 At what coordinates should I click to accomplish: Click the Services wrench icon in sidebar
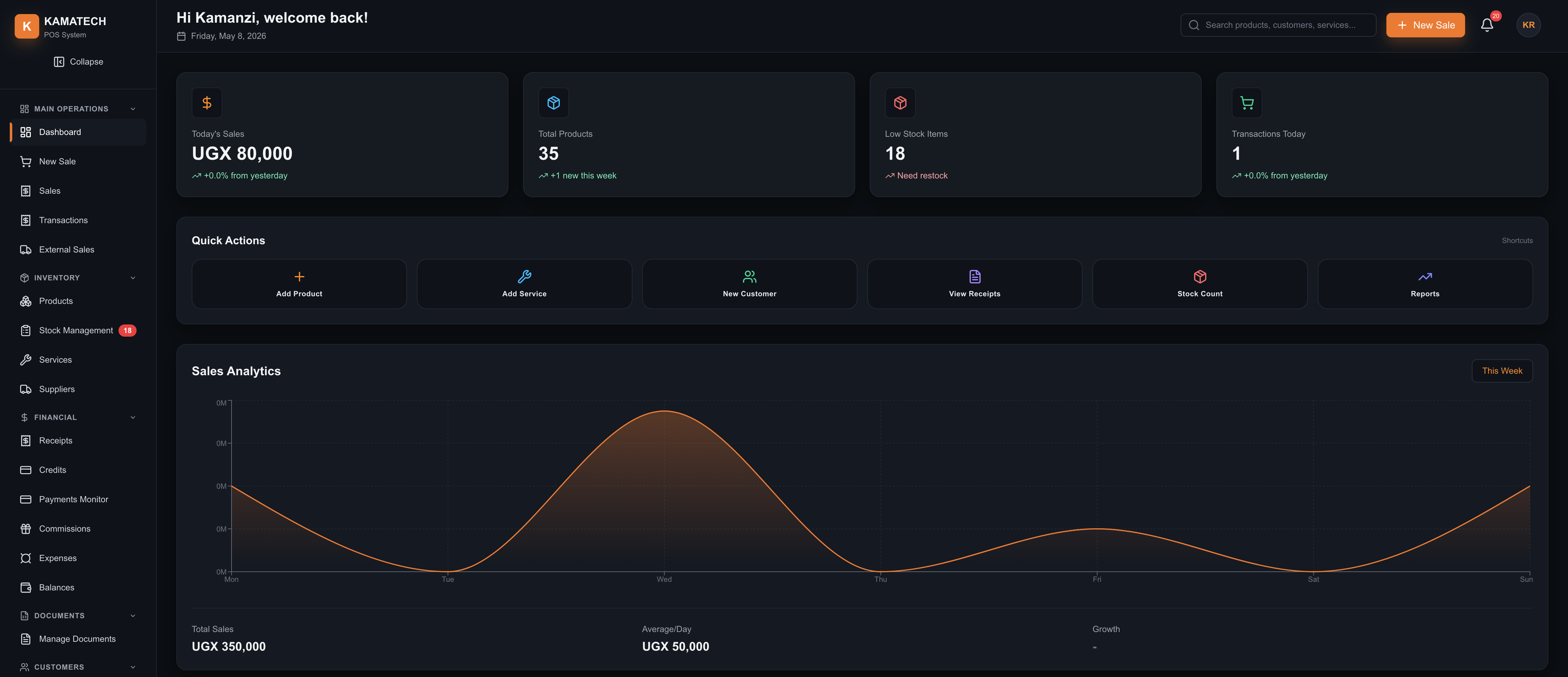point(25,360)
